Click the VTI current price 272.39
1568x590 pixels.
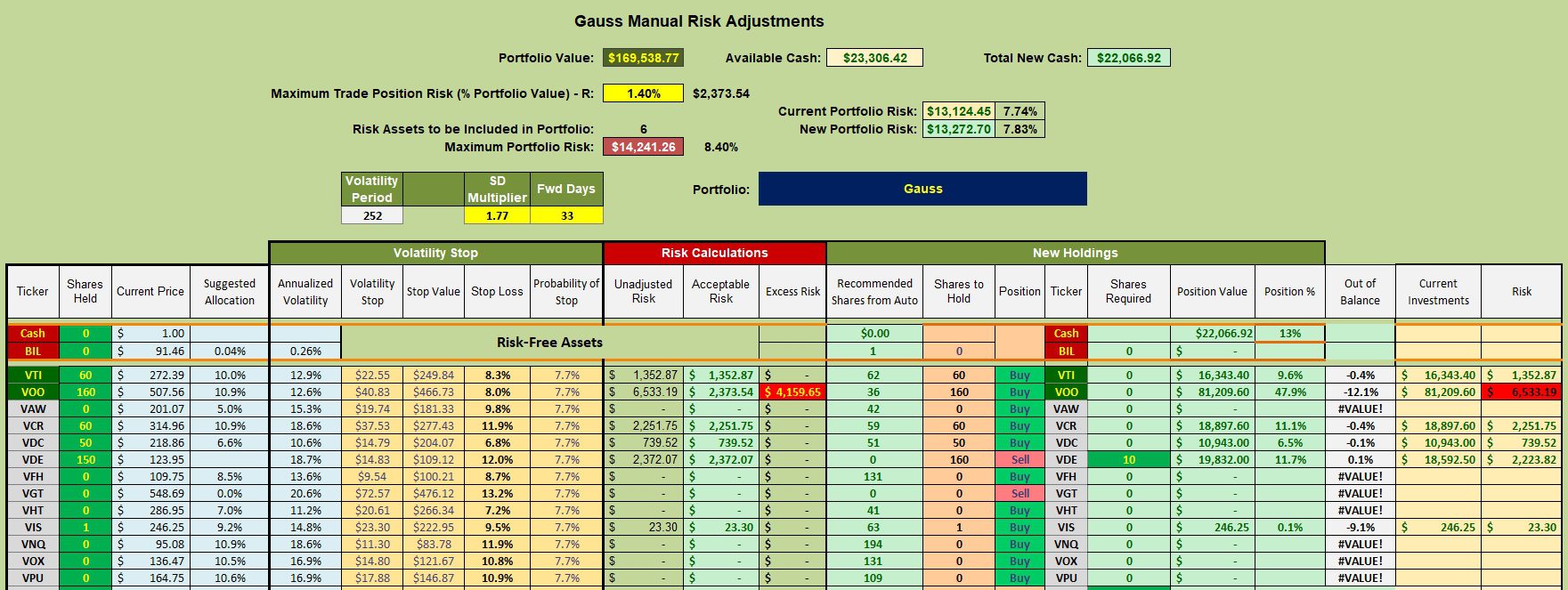click(x=150, y=375)
